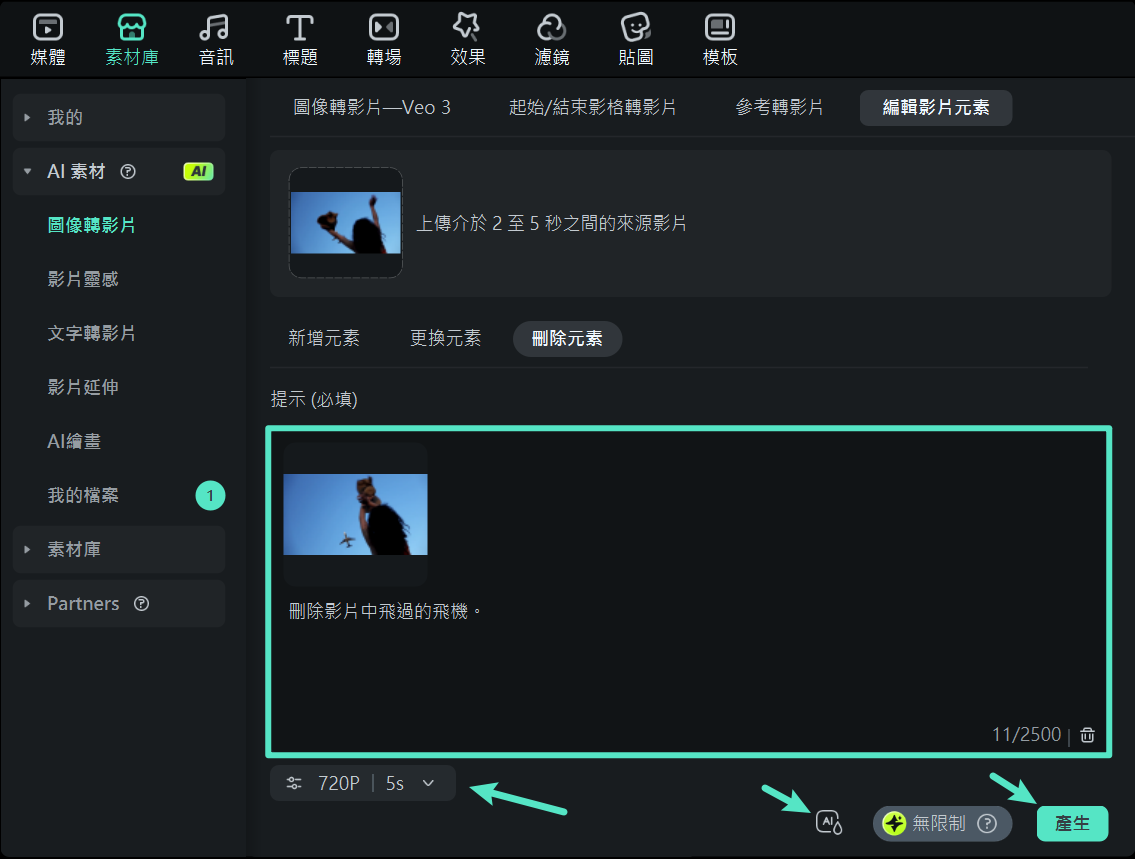Select the 音訊 panel icon
1135x859 pixels.
point(216,38)
